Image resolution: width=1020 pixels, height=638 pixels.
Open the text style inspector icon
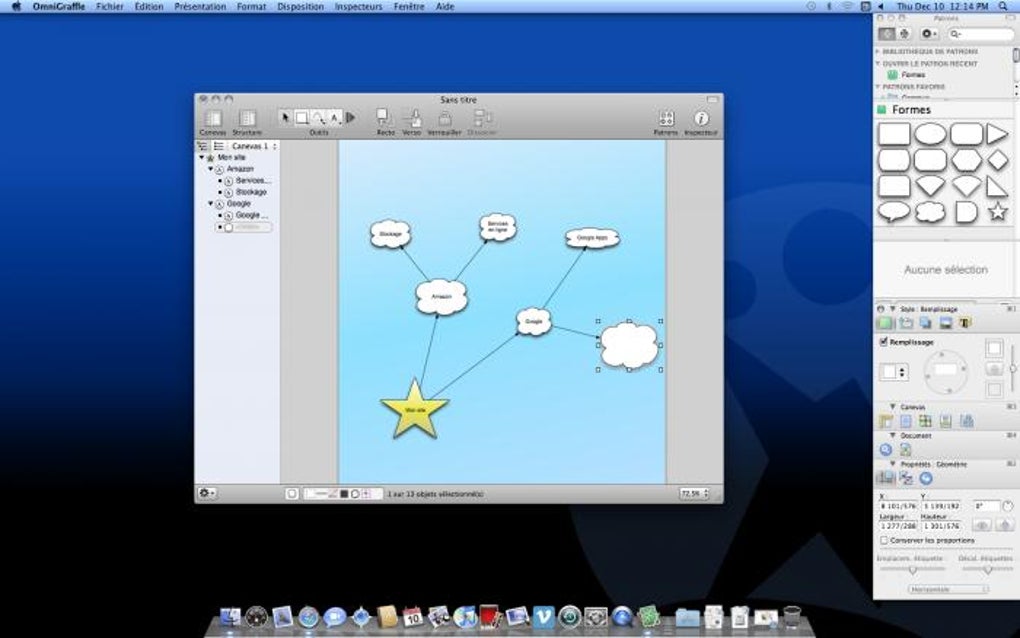coord(965,323)
